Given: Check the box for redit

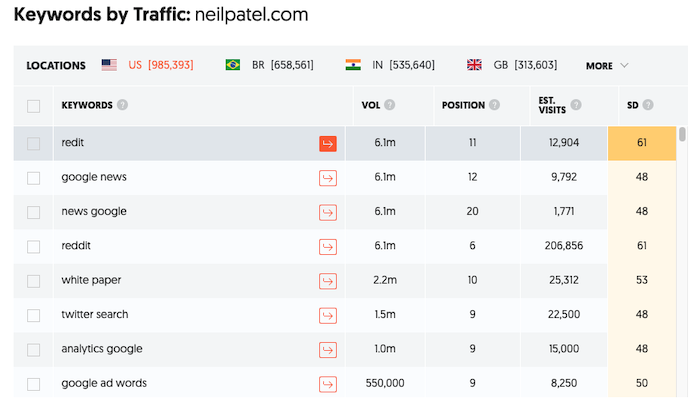Looking at the screenshot, I should tap(33, 144).
